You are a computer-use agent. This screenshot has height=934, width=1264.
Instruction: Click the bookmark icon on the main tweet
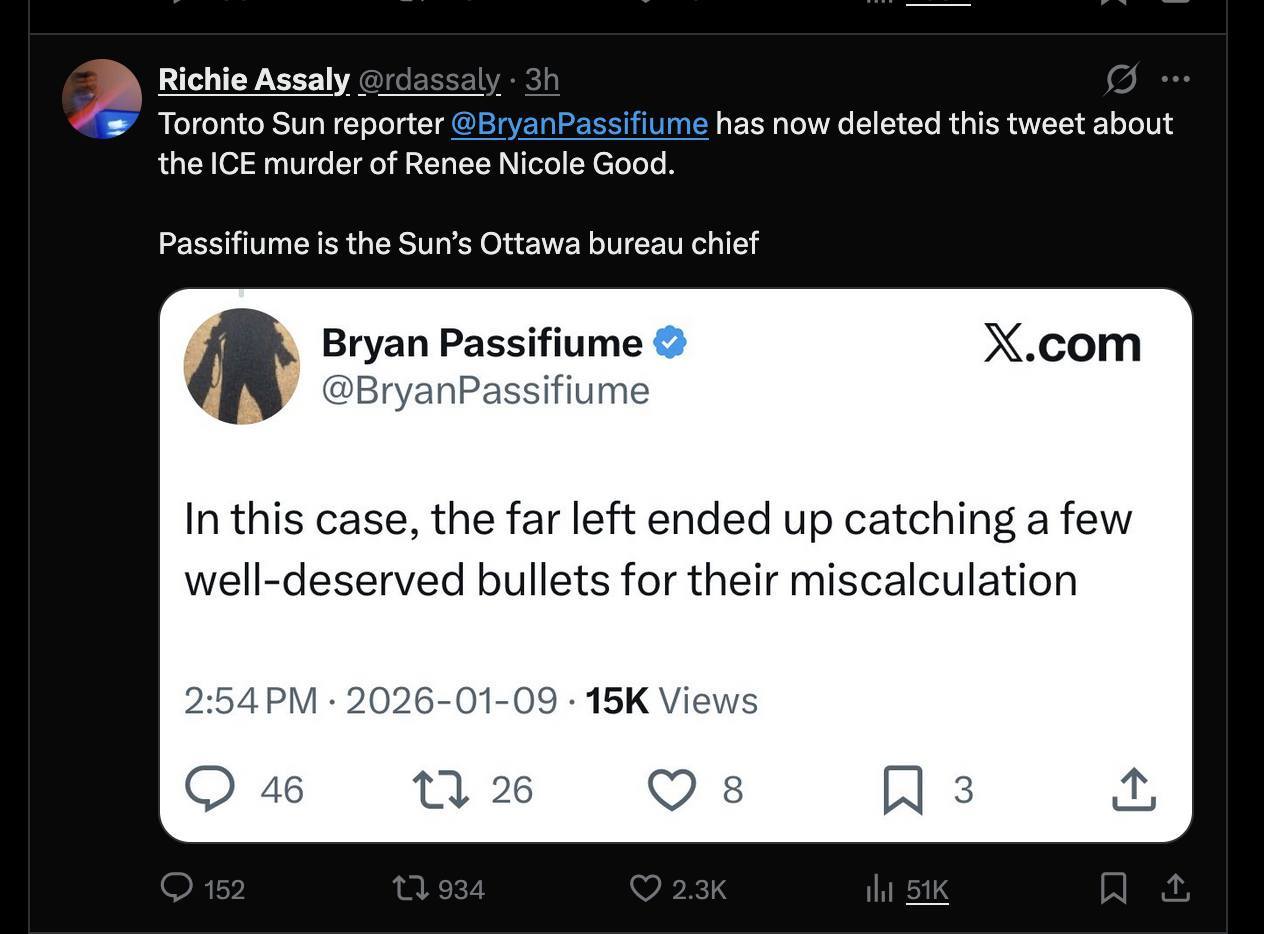tap(1113, 888)
